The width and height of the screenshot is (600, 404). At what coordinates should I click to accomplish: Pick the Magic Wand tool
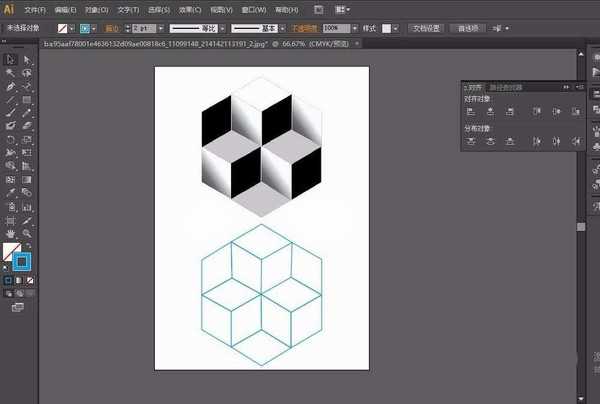pyautogui.click(x=10, y=73)
